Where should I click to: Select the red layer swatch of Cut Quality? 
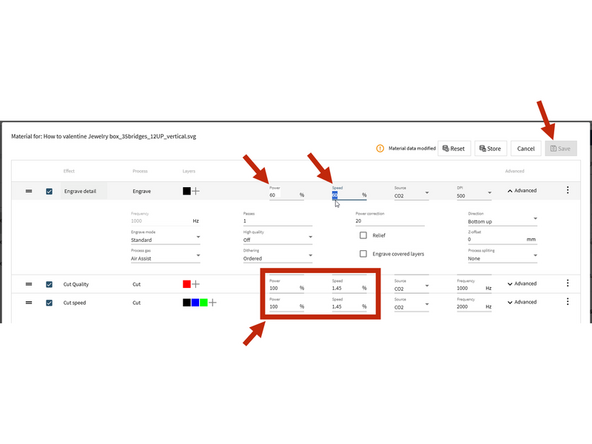(187, 284)
